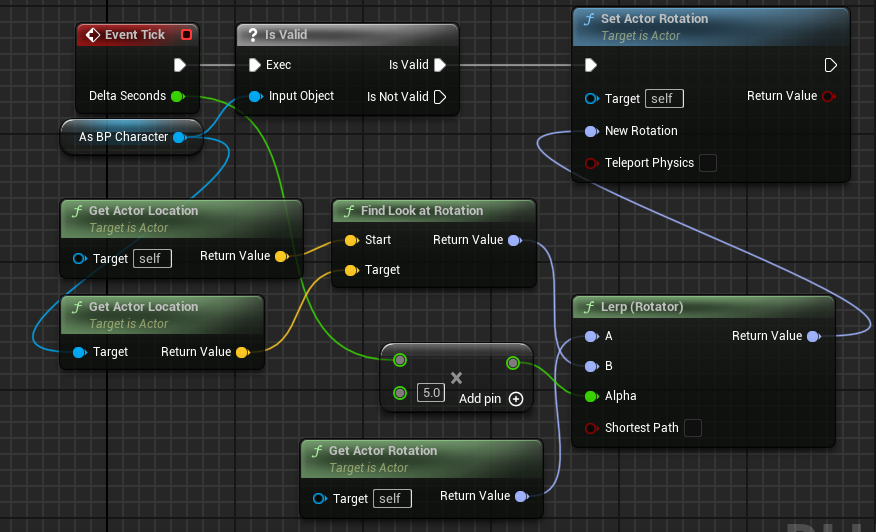Click the Event Tick red breakpoint square

pyautogui.click(x=187, y=35)
